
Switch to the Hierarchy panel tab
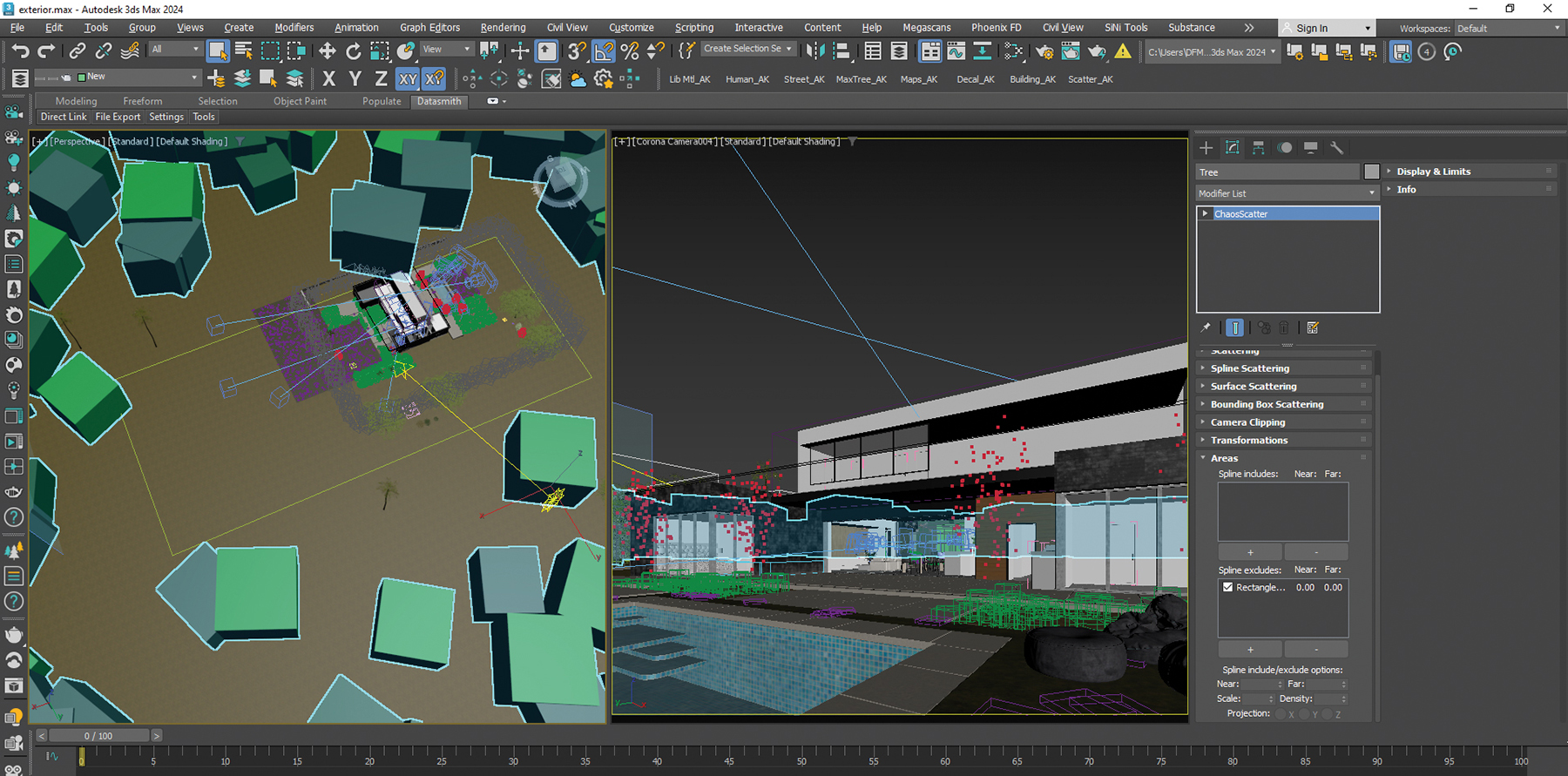[1258, 148]
